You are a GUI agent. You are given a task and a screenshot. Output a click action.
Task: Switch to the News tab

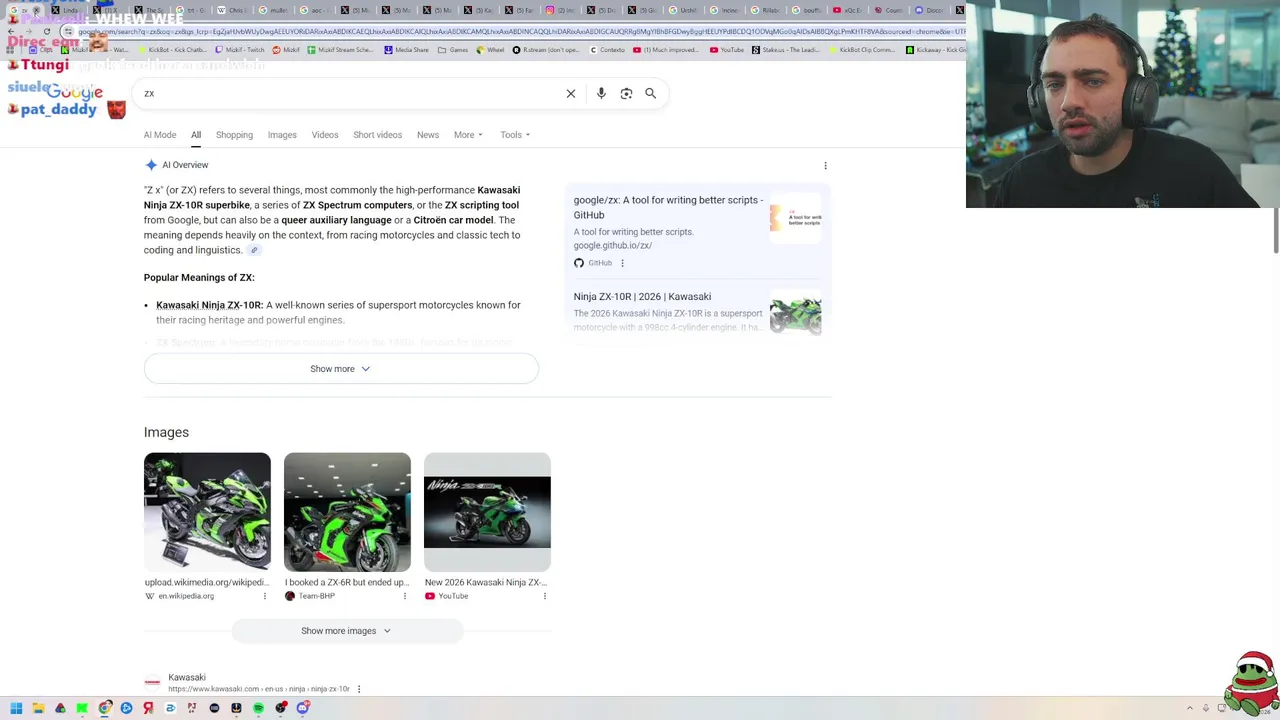coord(428,135)
